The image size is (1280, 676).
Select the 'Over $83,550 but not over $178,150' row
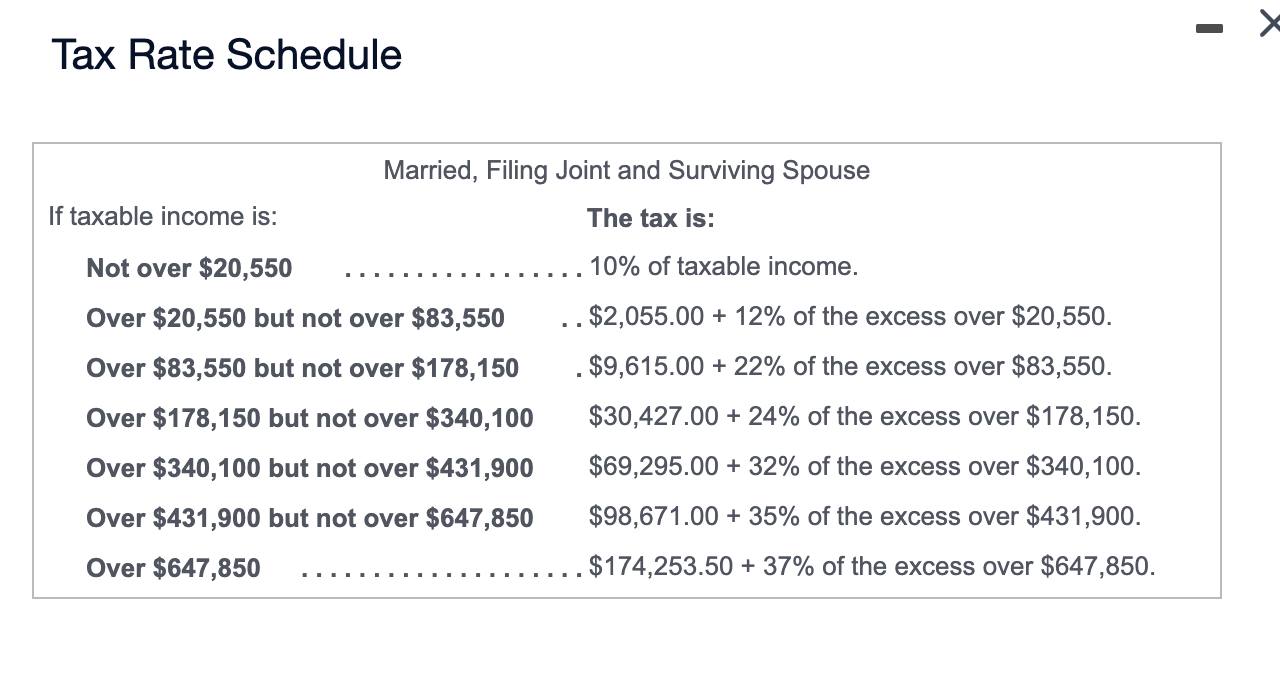click(302, 367)
